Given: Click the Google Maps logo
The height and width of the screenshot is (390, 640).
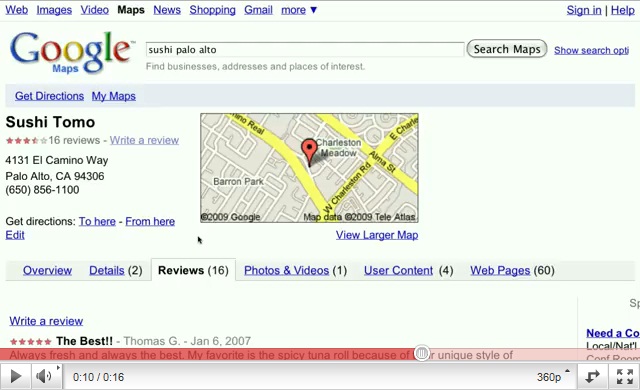Looking at the screenshot, I should coord(72,53).
